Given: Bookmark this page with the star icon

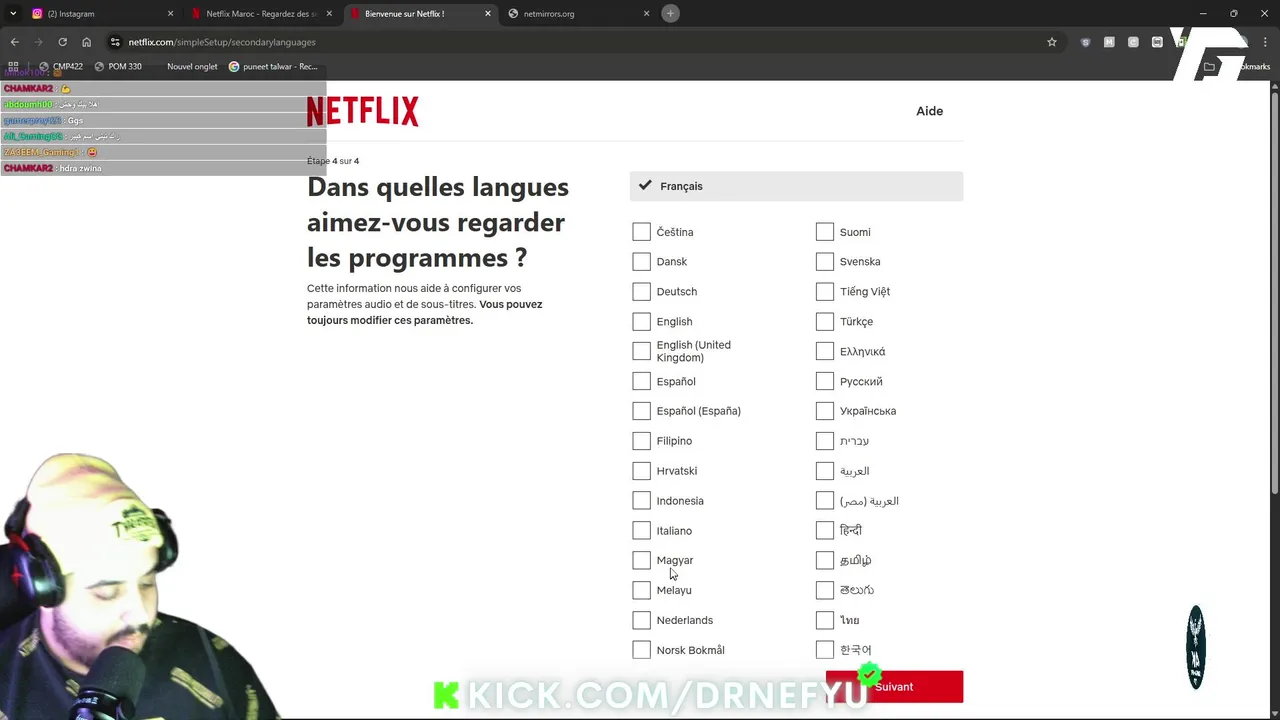Looking at the screenshot, I should point(1052,42).
